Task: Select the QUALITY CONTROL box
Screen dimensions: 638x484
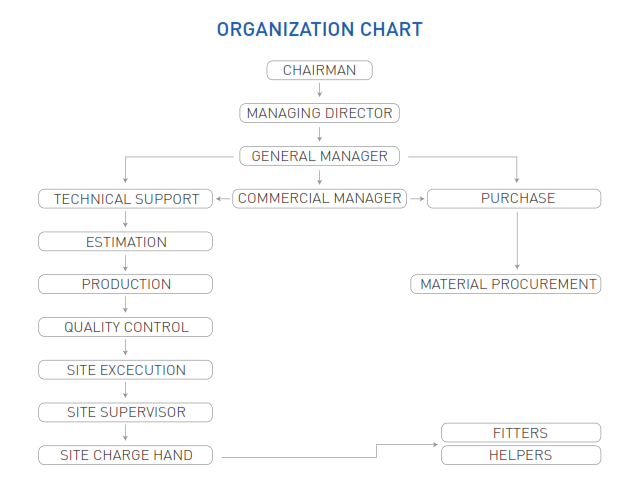Action: coord(125,327)
